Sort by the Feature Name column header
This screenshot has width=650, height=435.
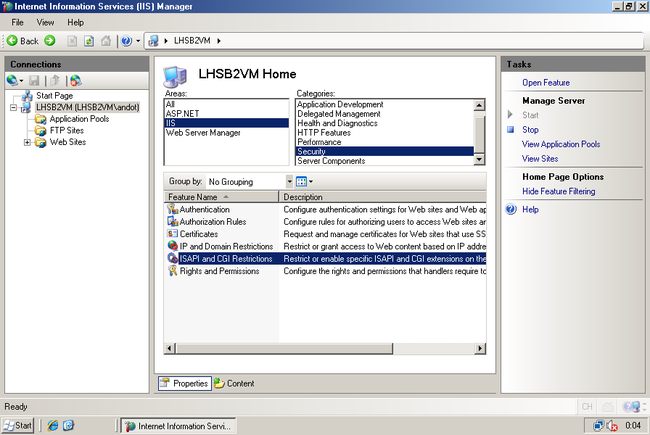pos(221,197)
